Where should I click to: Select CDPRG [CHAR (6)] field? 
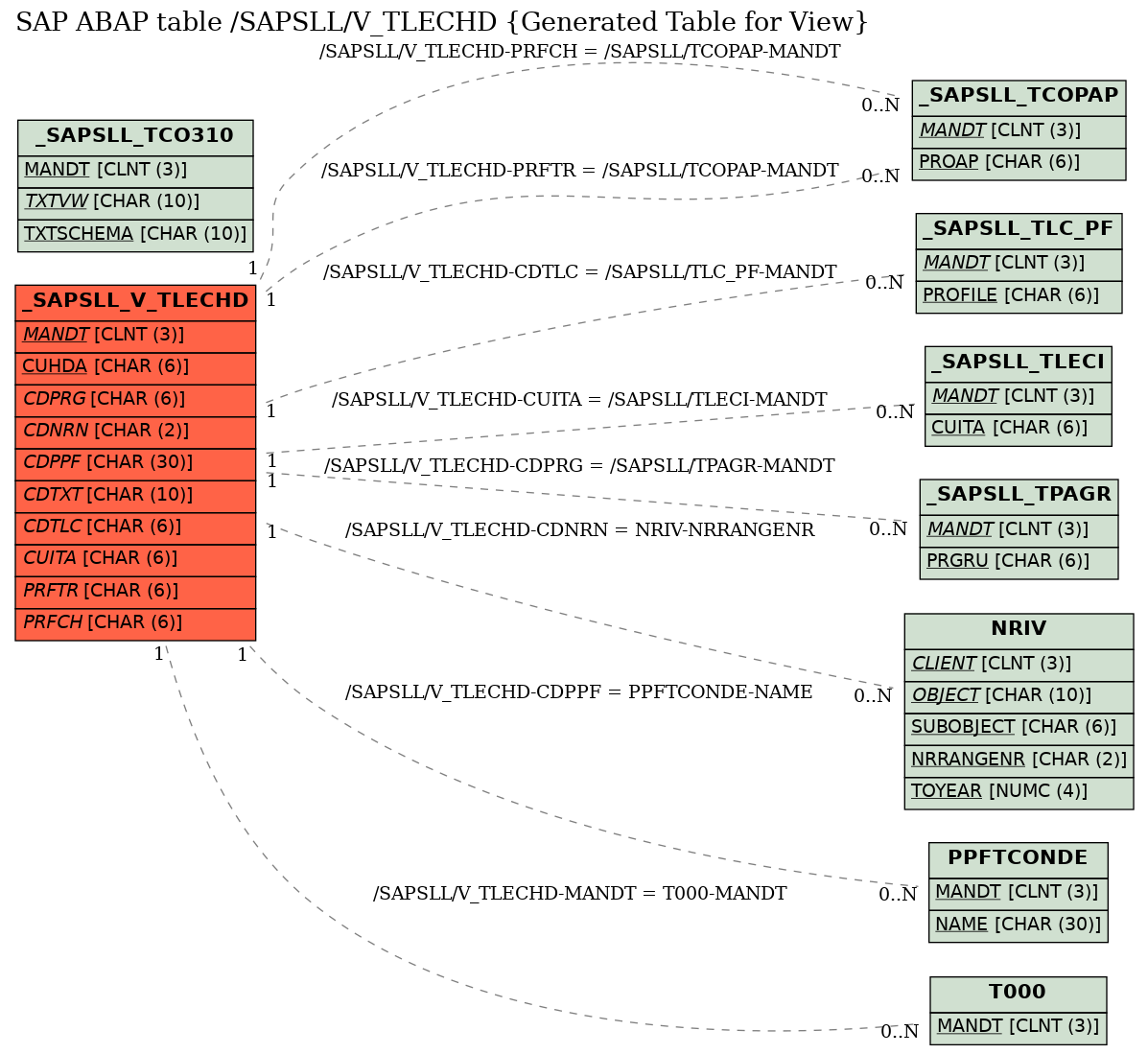tap(135, 400)
